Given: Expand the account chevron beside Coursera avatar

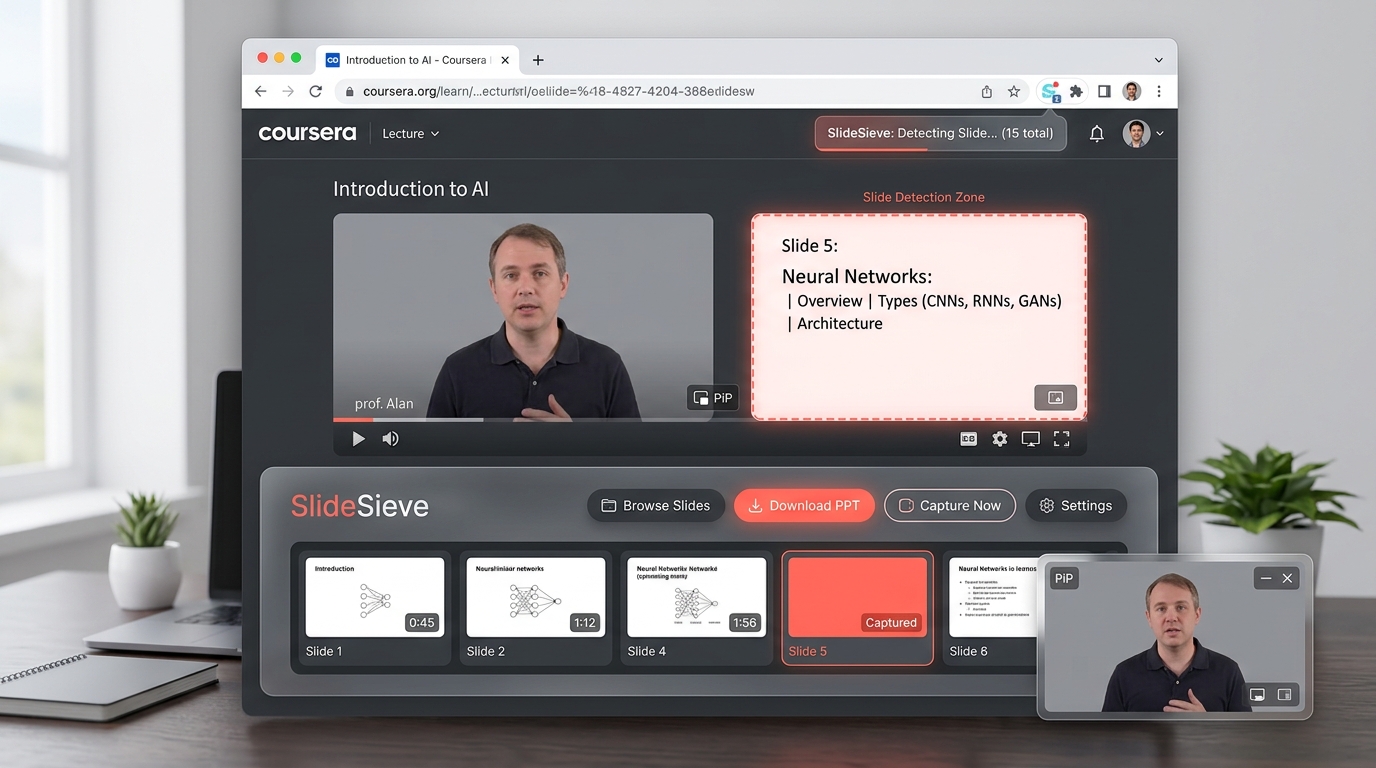Looking at the screenshot, I should (1159, 134).
